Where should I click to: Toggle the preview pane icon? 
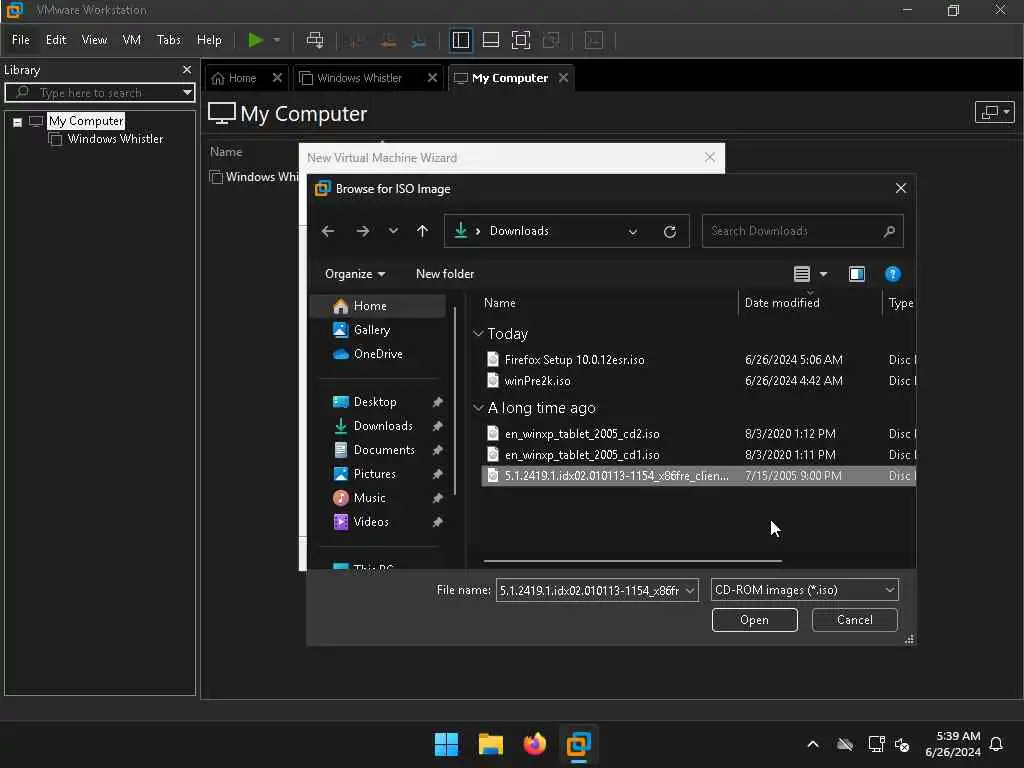click(x=856, y=274)
